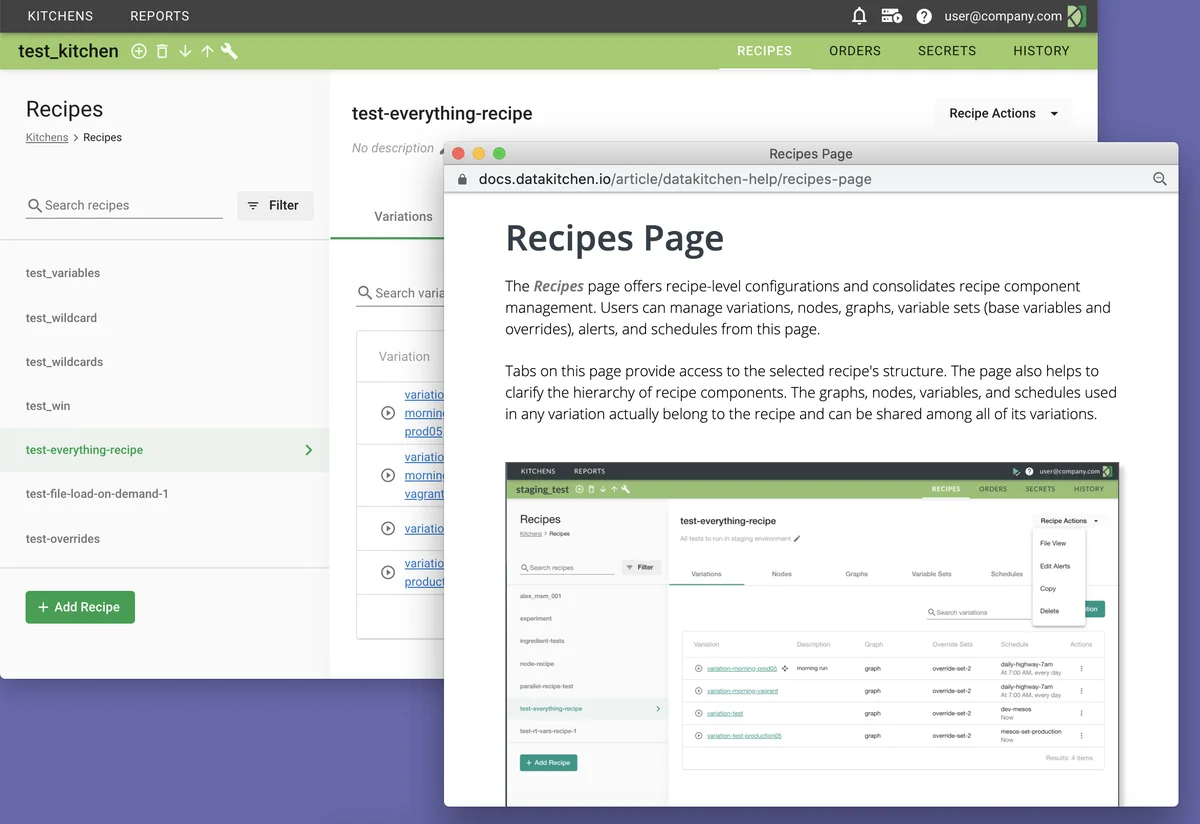
Task: Switch to the ORDERS tab
Action: 855,51
